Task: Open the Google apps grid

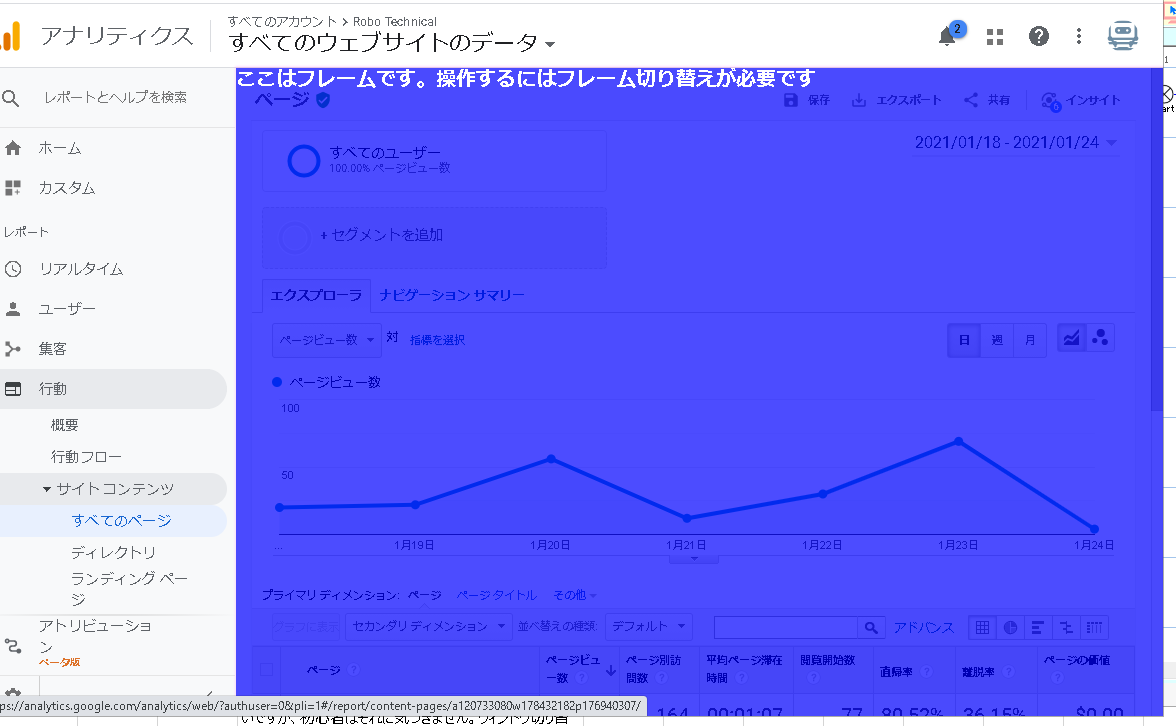Action: [994, 37]
